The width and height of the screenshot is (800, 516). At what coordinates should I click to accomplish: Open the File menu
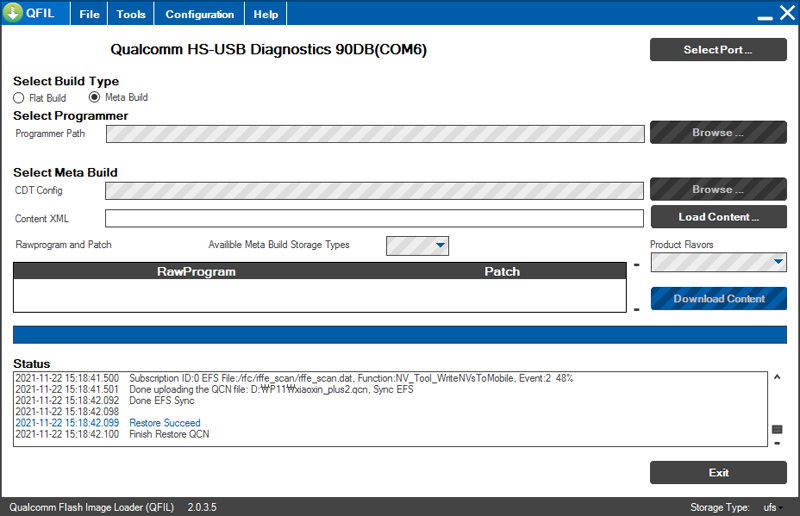[x=89, y=14]
